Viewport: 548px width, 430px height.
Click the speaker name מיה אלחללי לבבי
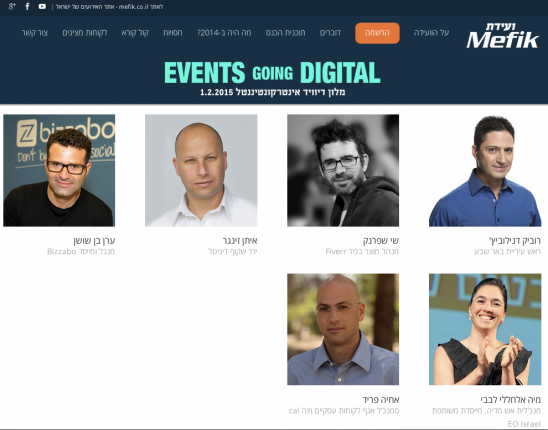pyautogui.click(x=511, y=400)
